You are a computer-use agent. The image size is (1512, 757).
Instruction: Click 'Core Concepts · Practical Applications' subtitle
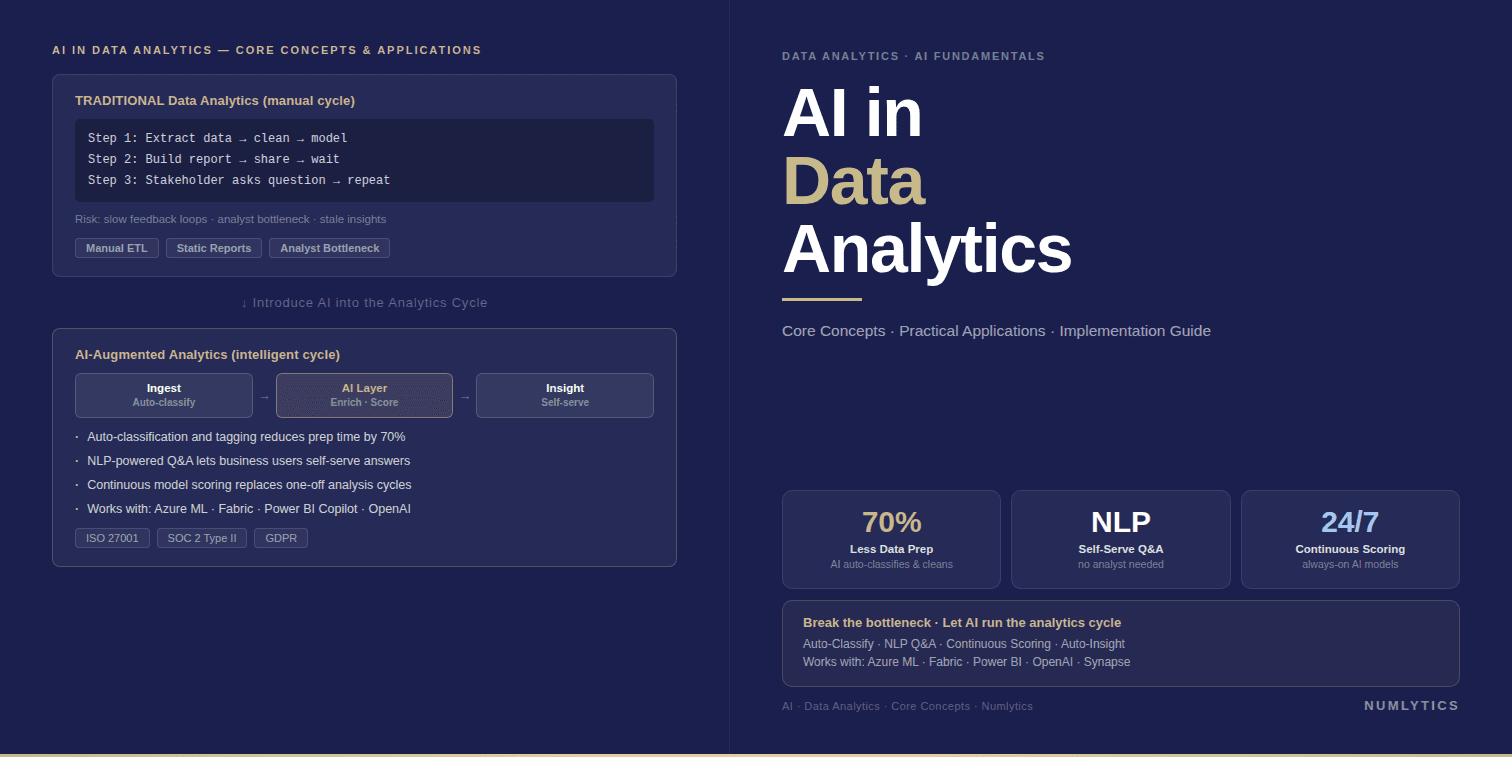point(996,331)
